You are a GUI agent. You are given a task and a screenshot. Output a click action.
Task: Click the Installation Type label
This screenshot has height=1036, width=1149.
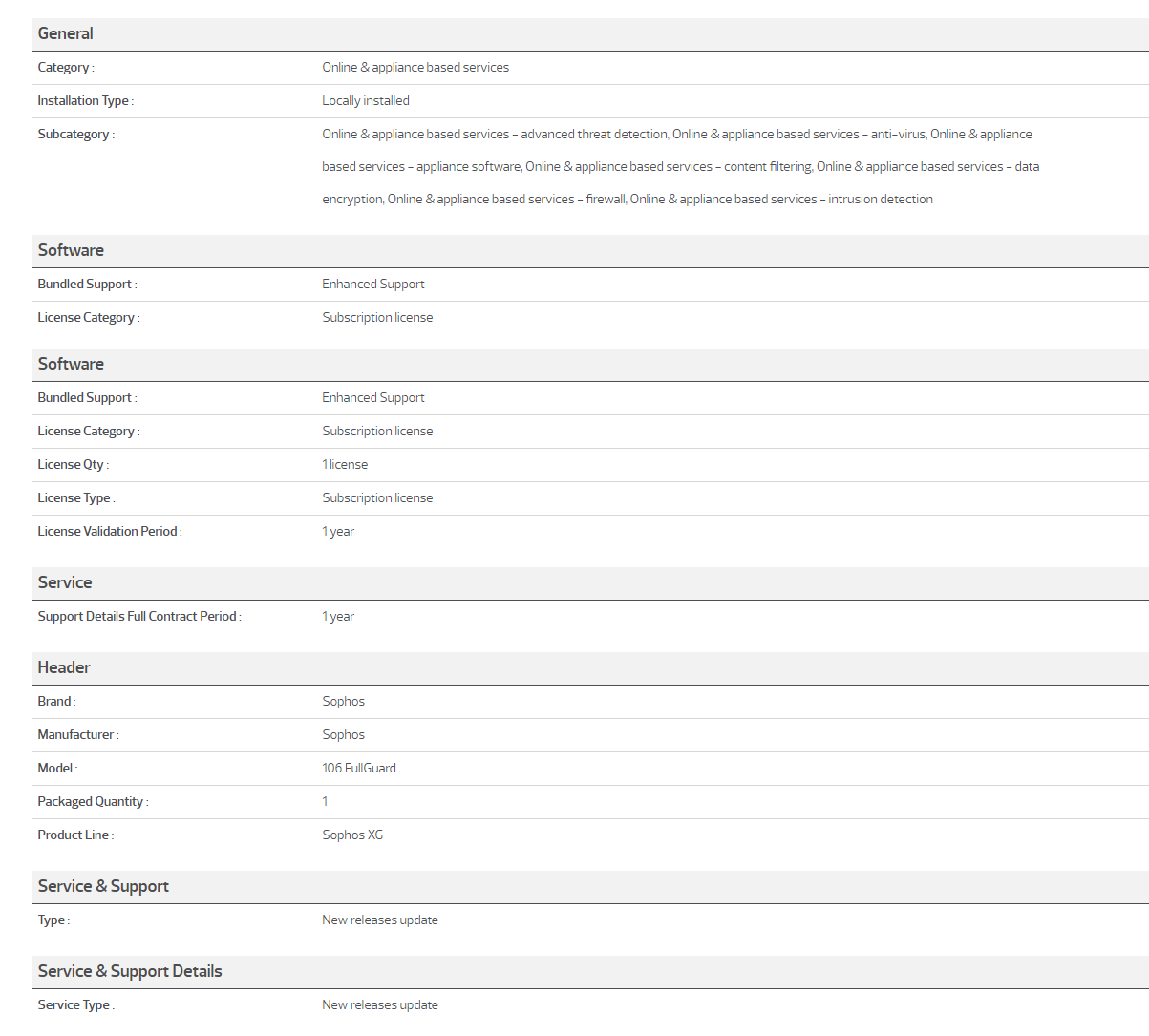click(85, 101)
